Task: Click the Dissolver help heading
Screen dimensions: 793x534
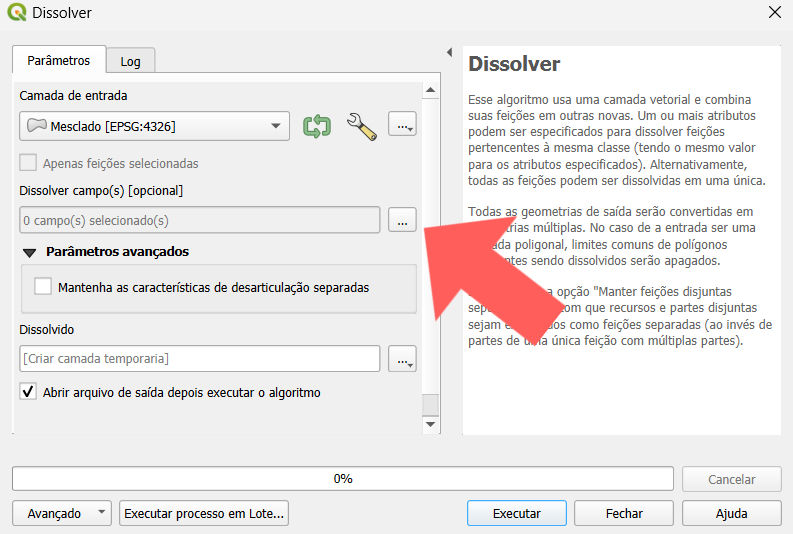Action: click(514, 64)
